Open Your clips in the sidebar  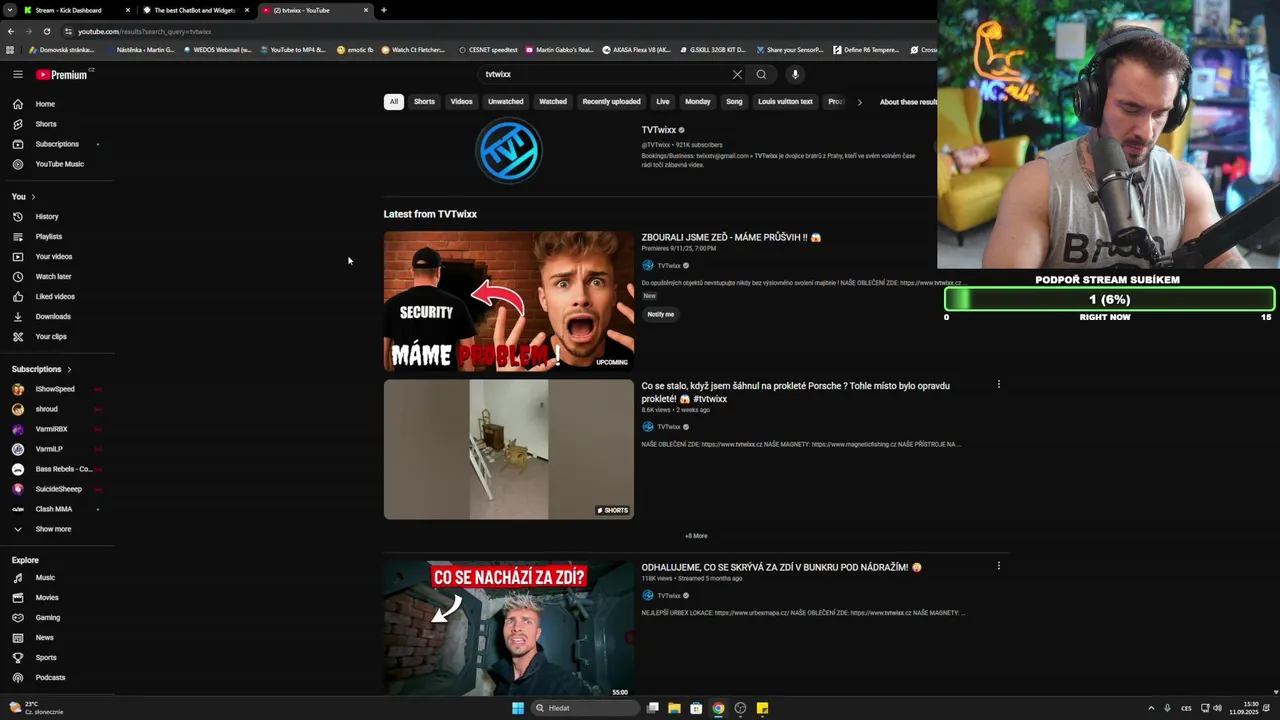51,337
